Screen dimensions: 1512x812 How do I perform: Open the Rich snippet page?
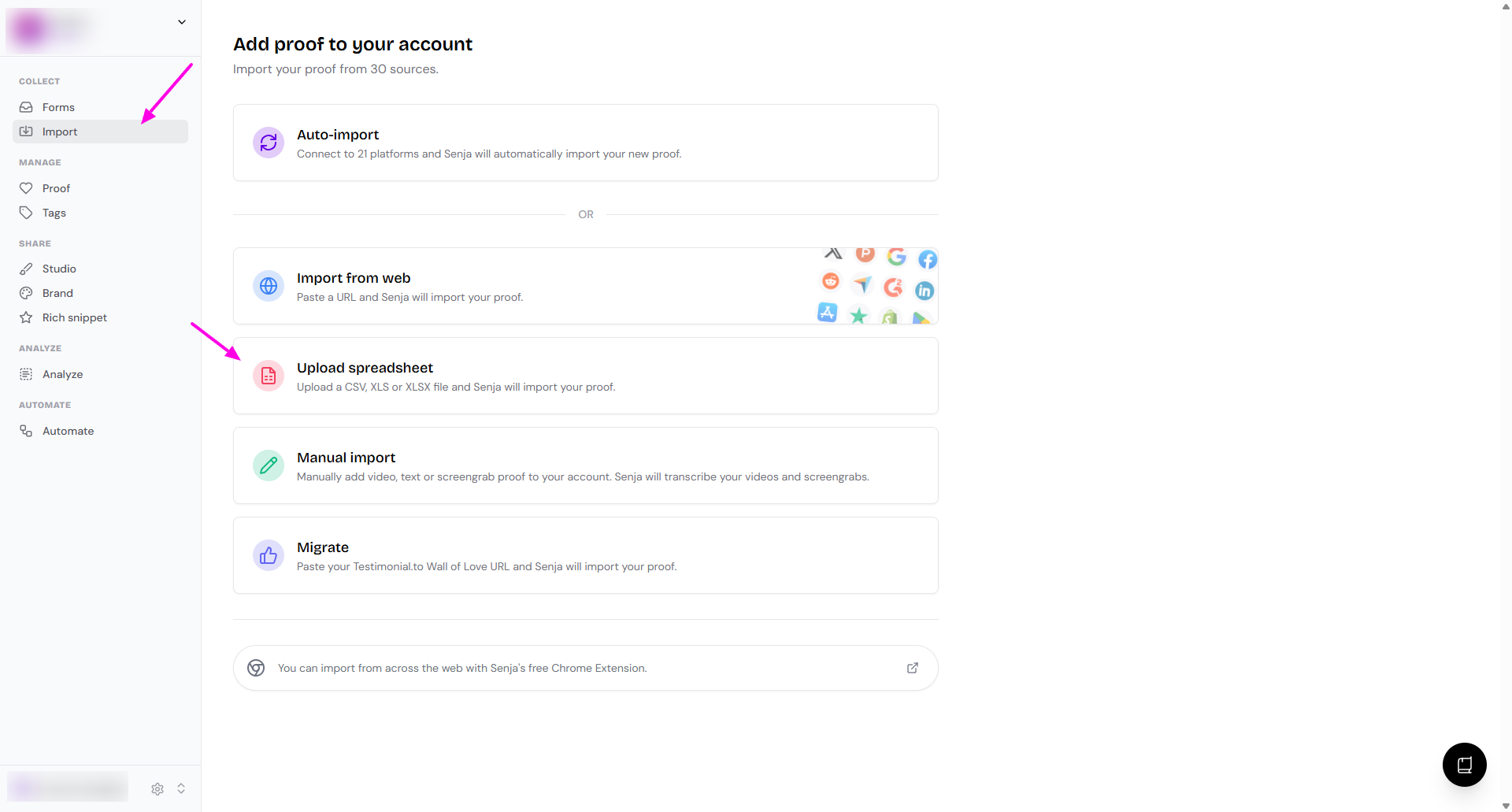[74, 317]
